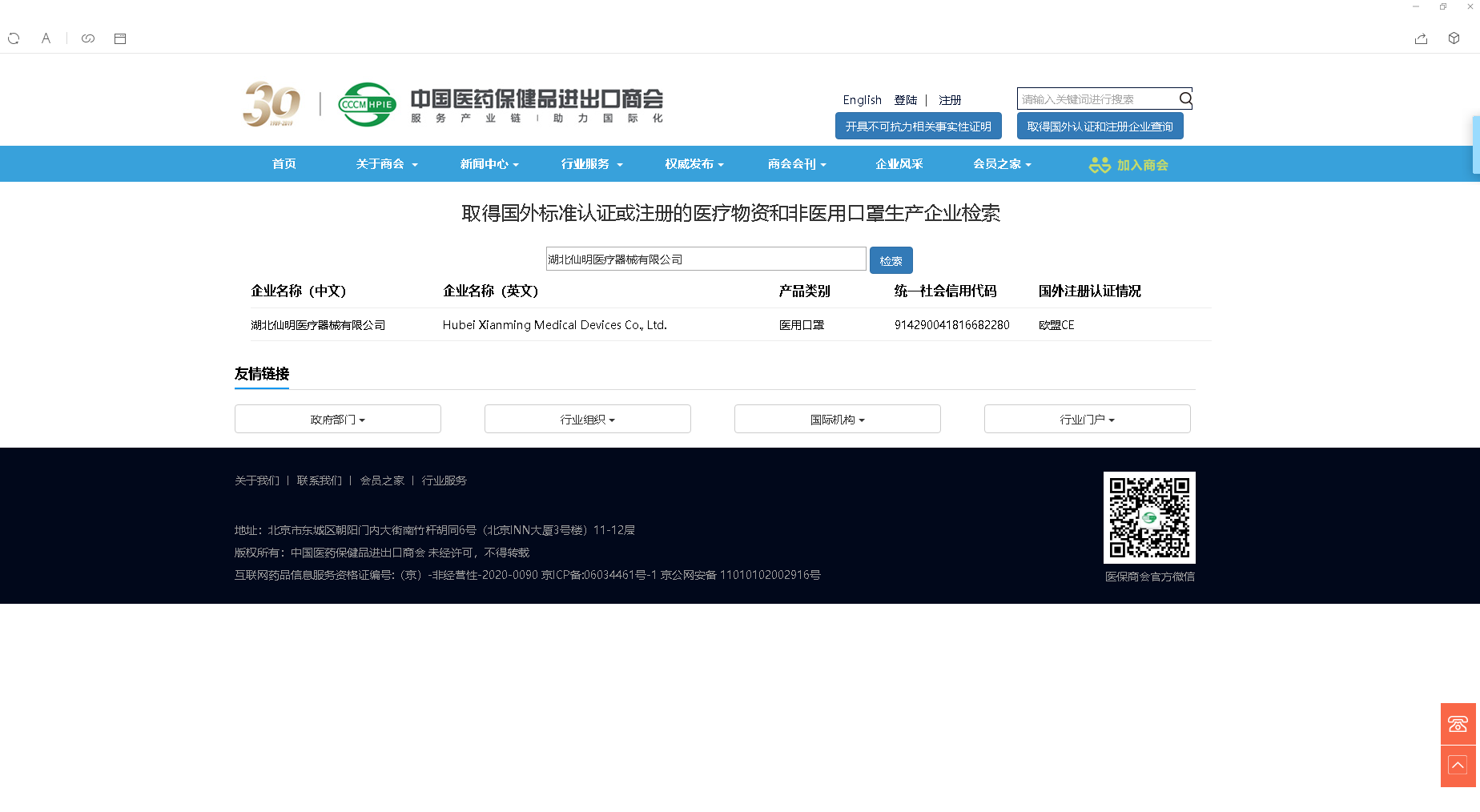Viewport: 1480px width, 812px height.
Task: Click footer link 行业服务
Action: point(444,480)
